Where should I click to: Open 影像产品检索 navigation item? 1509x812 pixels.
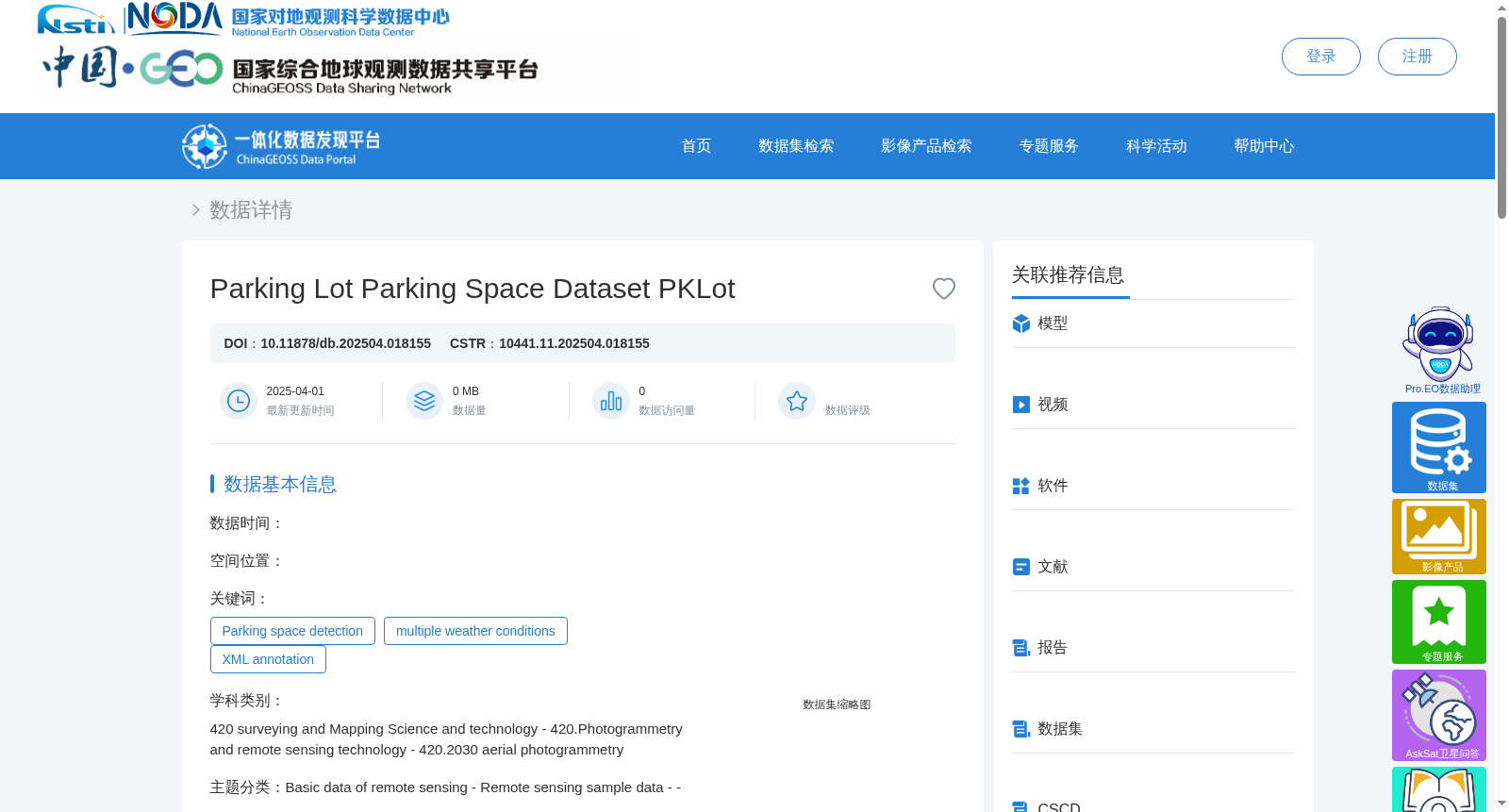[926, 146]
